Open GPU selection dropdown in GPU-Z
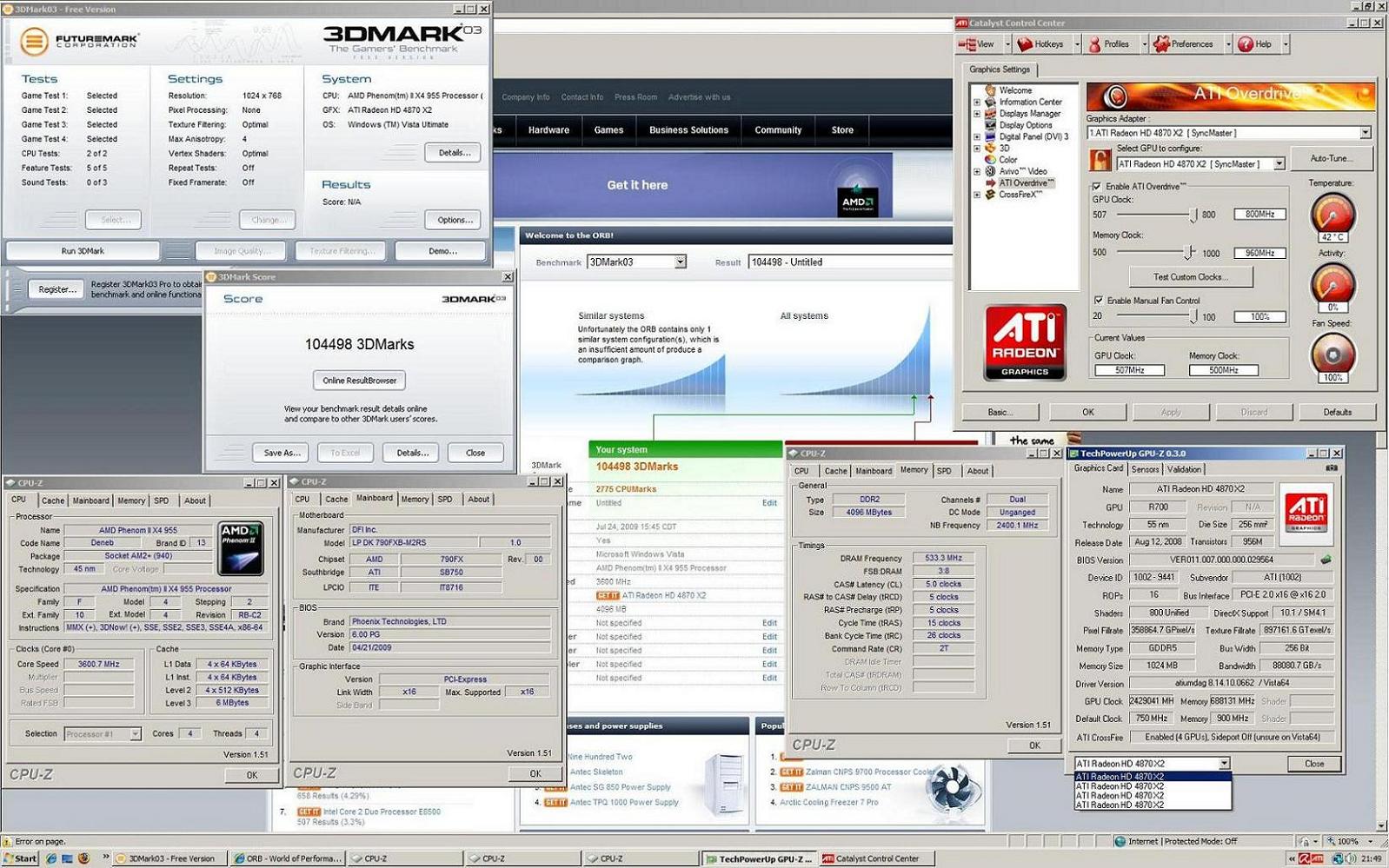1389x868 pixels. click(1224, 763)
